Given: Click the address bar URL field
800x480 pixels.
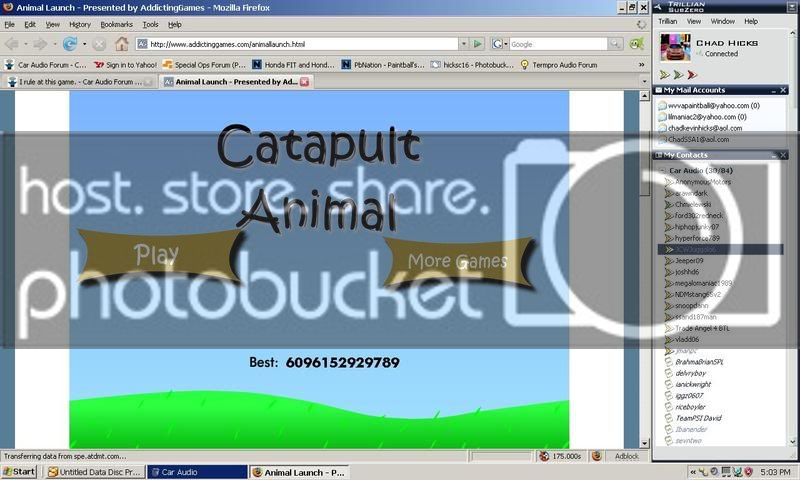Looking at the screenshot, I should (x=297, y=44).
